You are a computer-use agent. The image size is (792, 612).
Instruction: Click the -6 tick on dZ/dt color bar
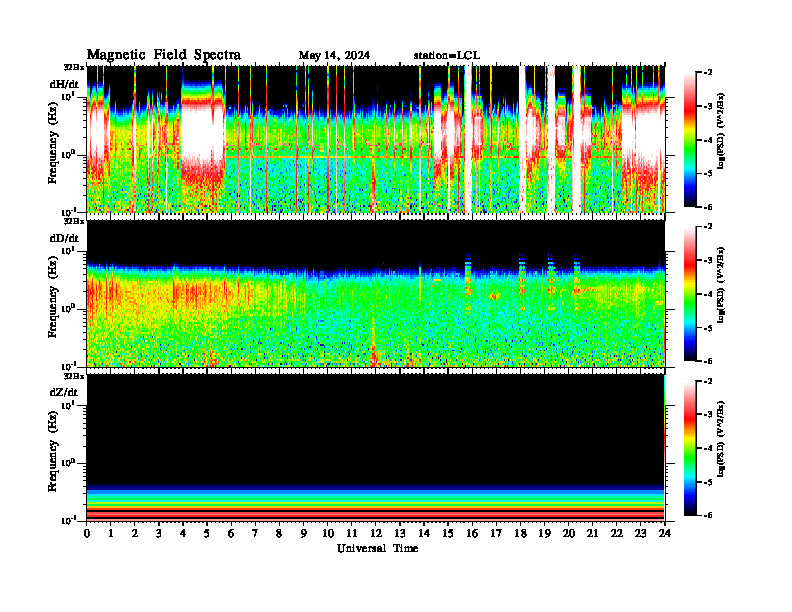[x=708, y=515]
